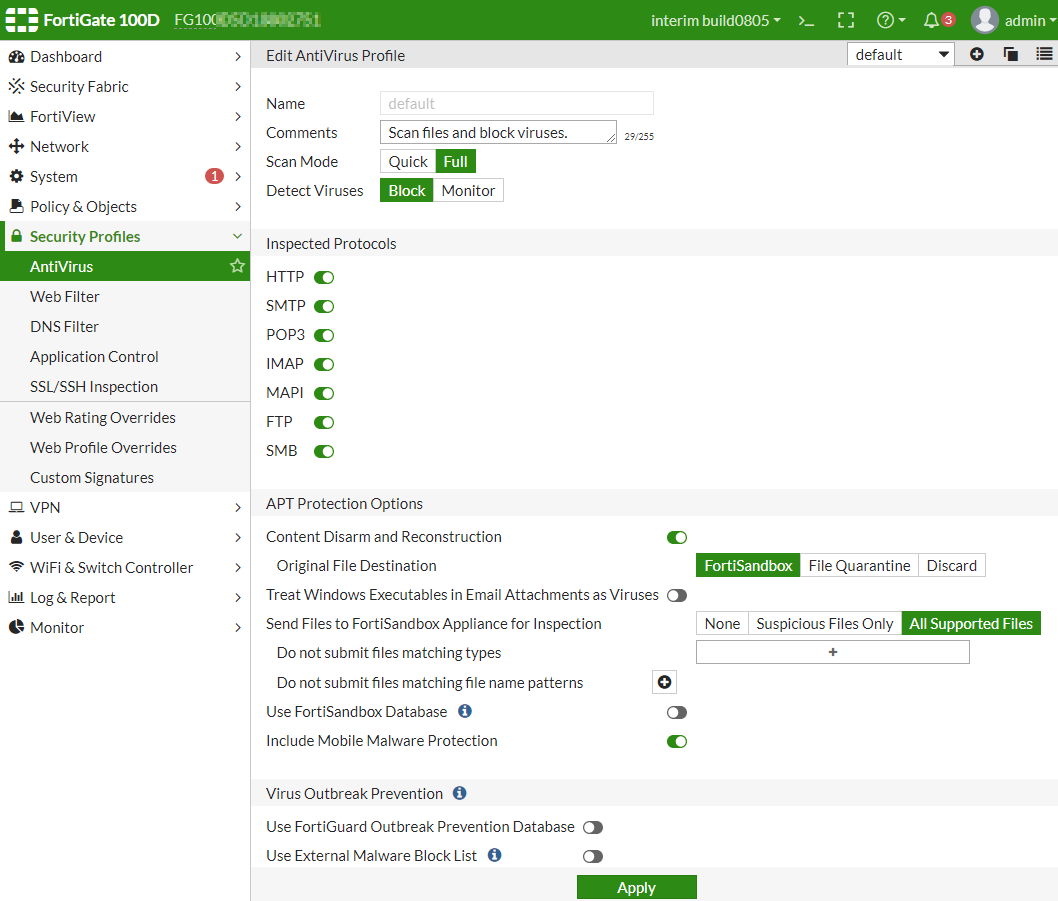Toggle SMTP protocol inspection

pos(324,306)
